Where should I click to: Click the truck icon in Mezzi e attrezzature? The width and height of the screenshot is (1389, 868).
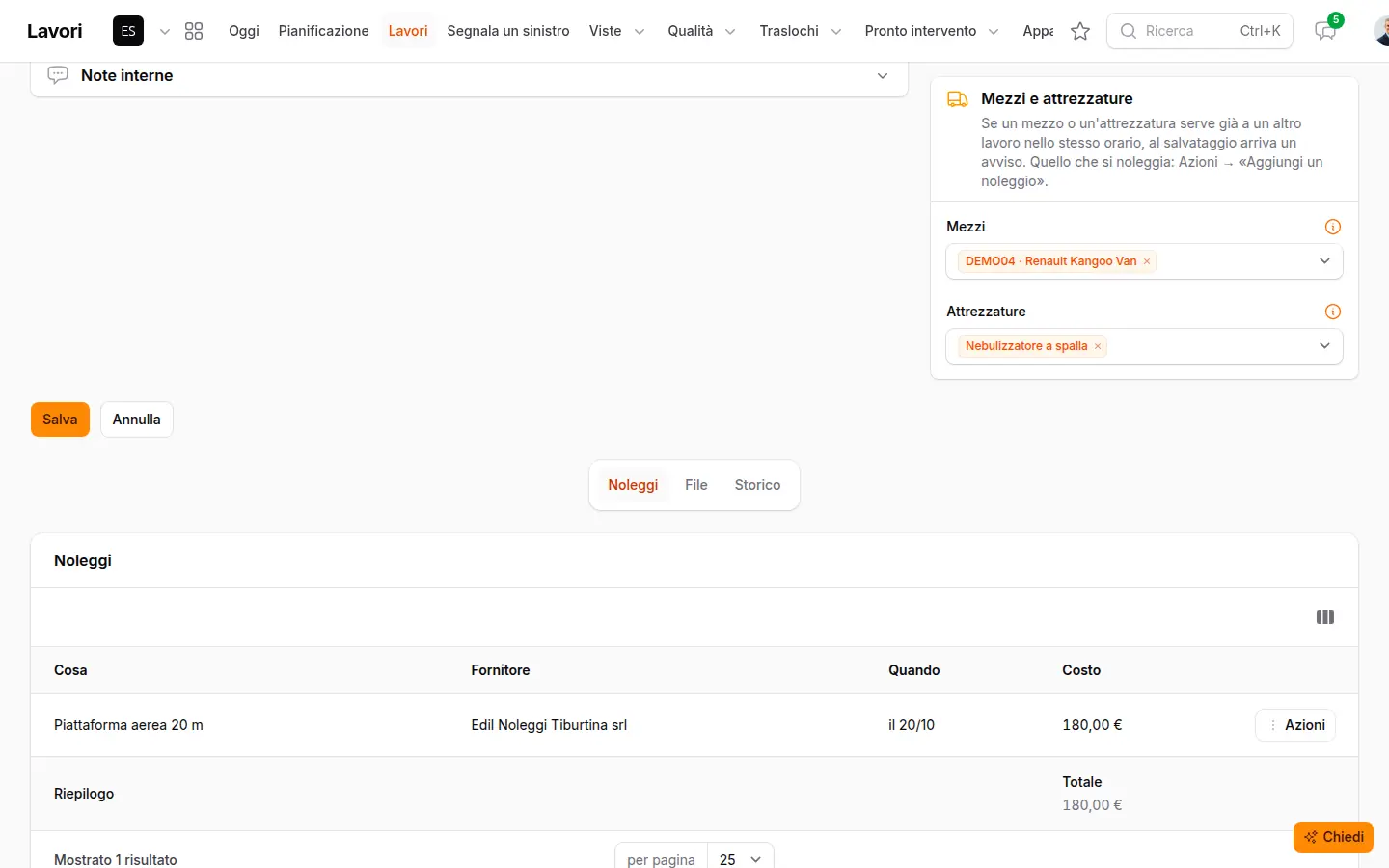(x=958, y=98)
